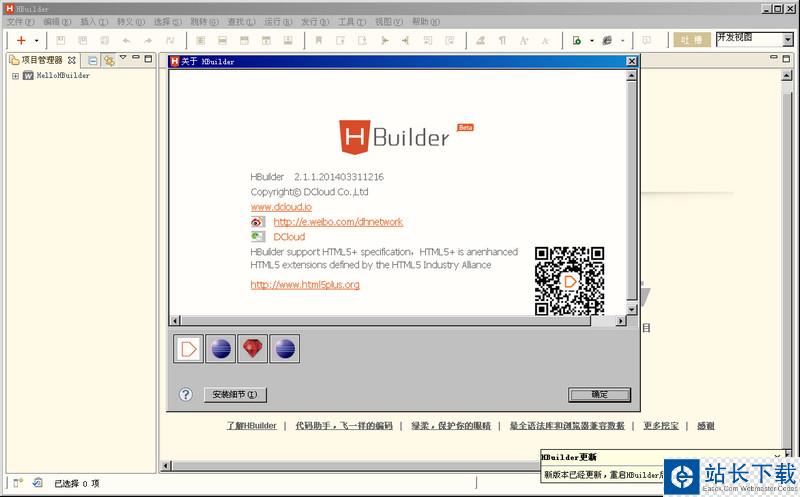The width and height of the screenshot is (800, 497).
Task: Click the smaller A decrease font size icon
Action: (545, 40)
